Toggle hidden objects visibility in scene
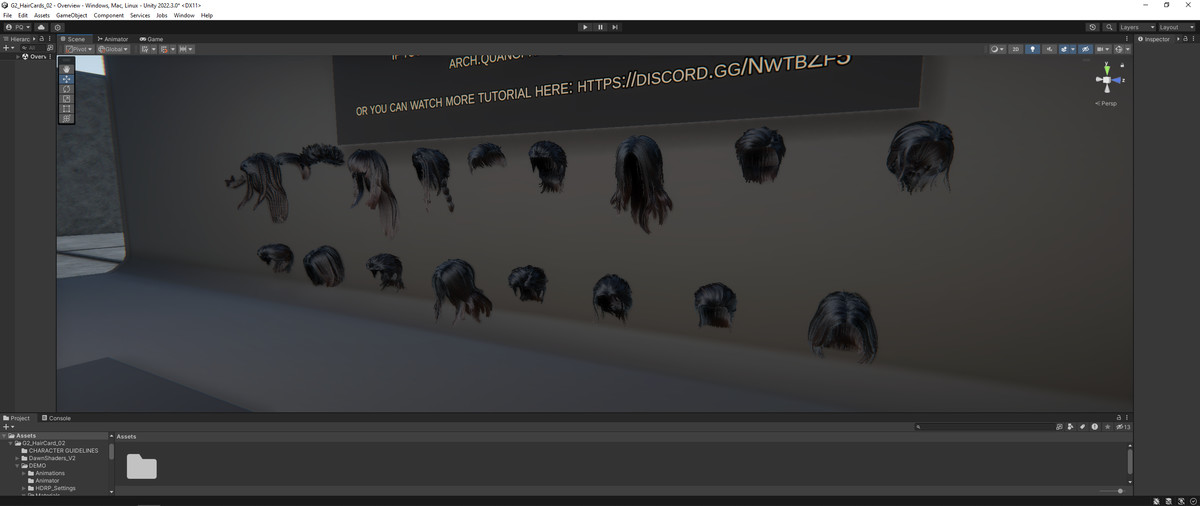The height and width of the screenshot is (506, 1200). click(x=1085, y=49)
